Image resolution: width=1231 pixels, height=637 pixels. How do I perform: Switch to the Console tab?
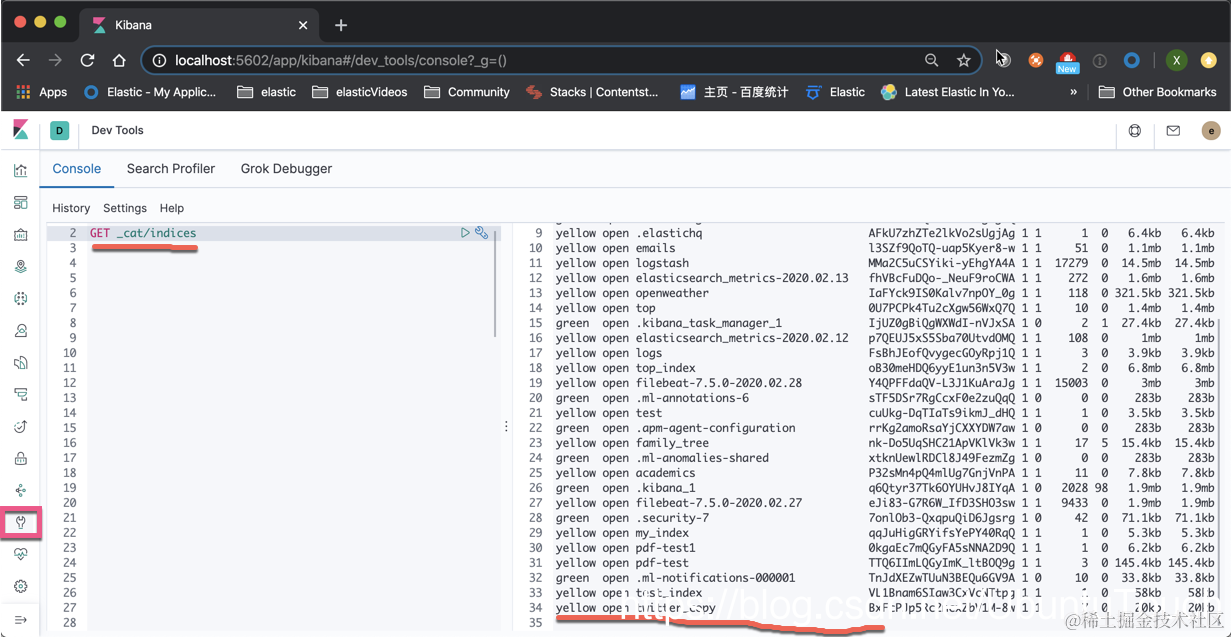click(77, 168)
